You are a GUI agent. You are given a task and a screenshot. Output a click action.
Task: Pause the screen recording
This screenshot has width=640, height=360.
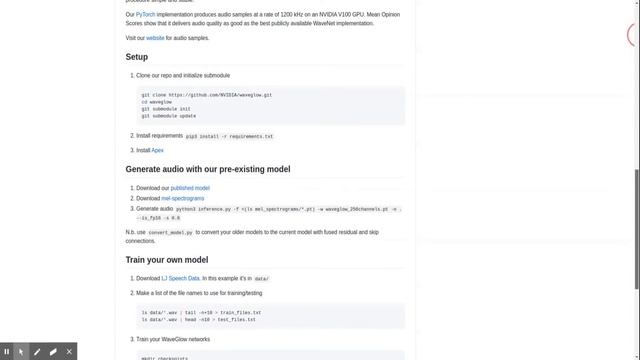point(7,351)
